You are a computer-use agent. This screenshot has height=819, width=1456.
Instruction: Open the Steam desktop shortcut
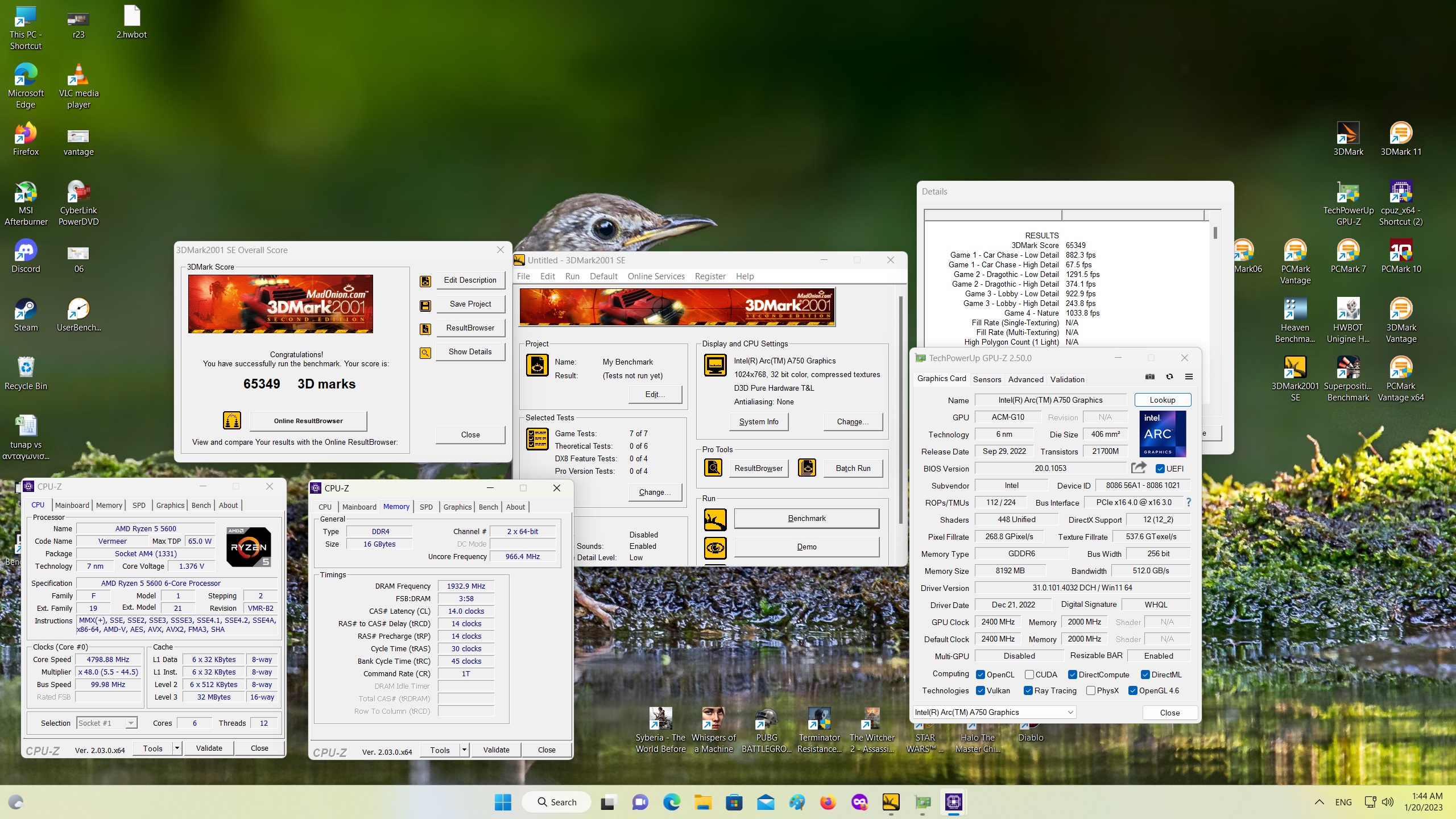[x=26, y=315]
